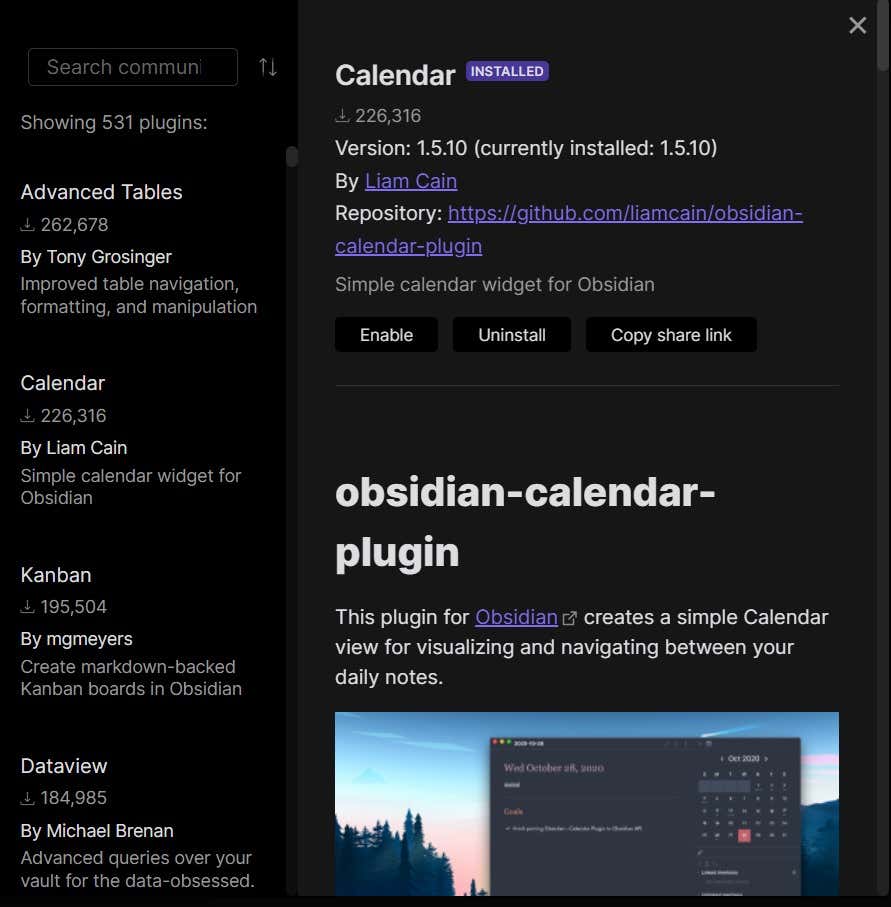Uninstall the Calendar plugin
This screenshot has height=907, width=891.
(x=511, y=335)
